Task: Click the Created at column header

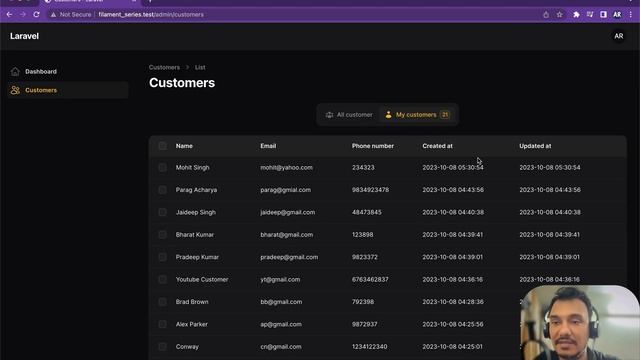Action: click(x=438, y=146)
